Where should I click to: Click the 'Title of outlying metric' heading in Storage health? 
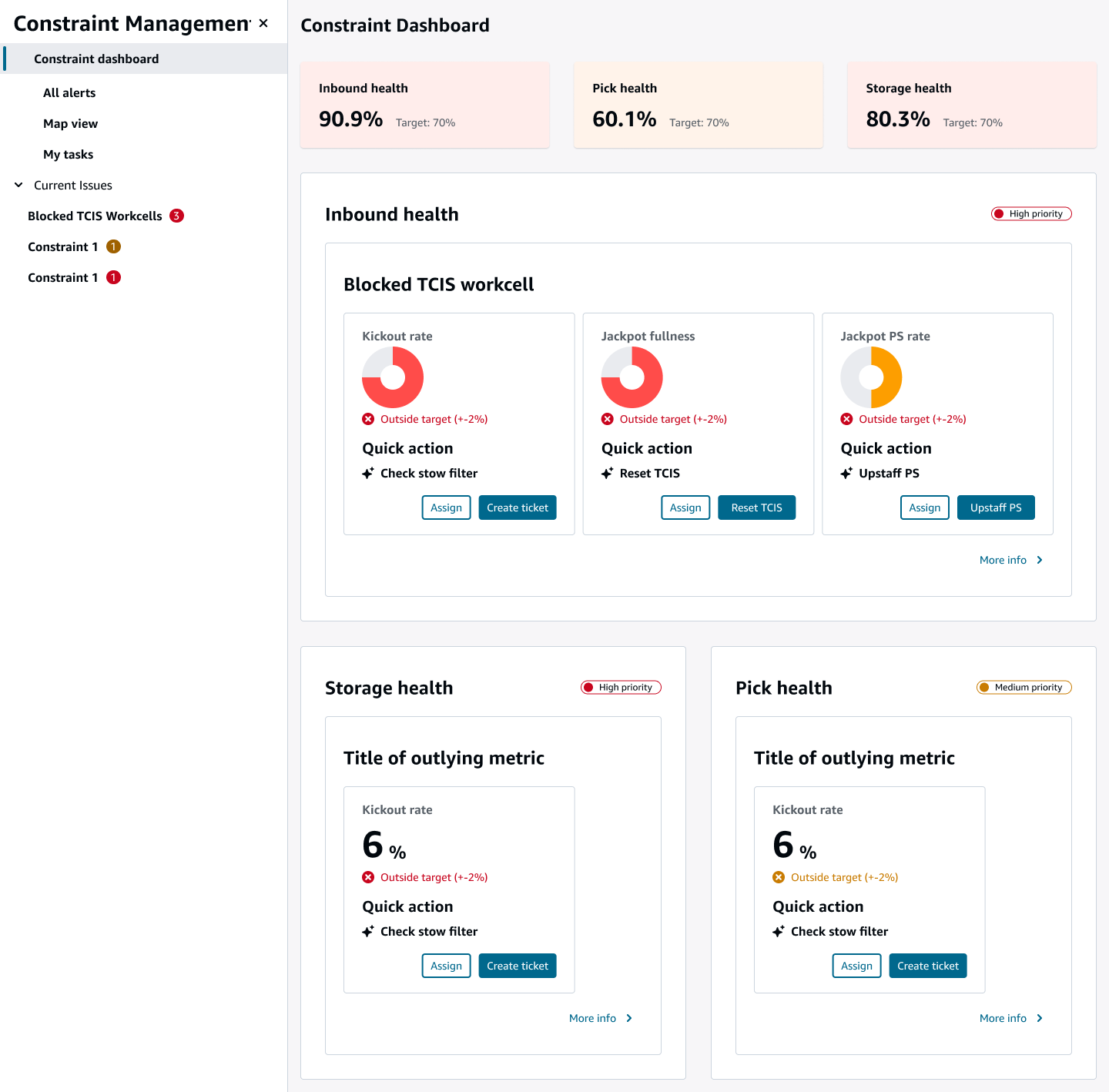(x=444, y=758)
